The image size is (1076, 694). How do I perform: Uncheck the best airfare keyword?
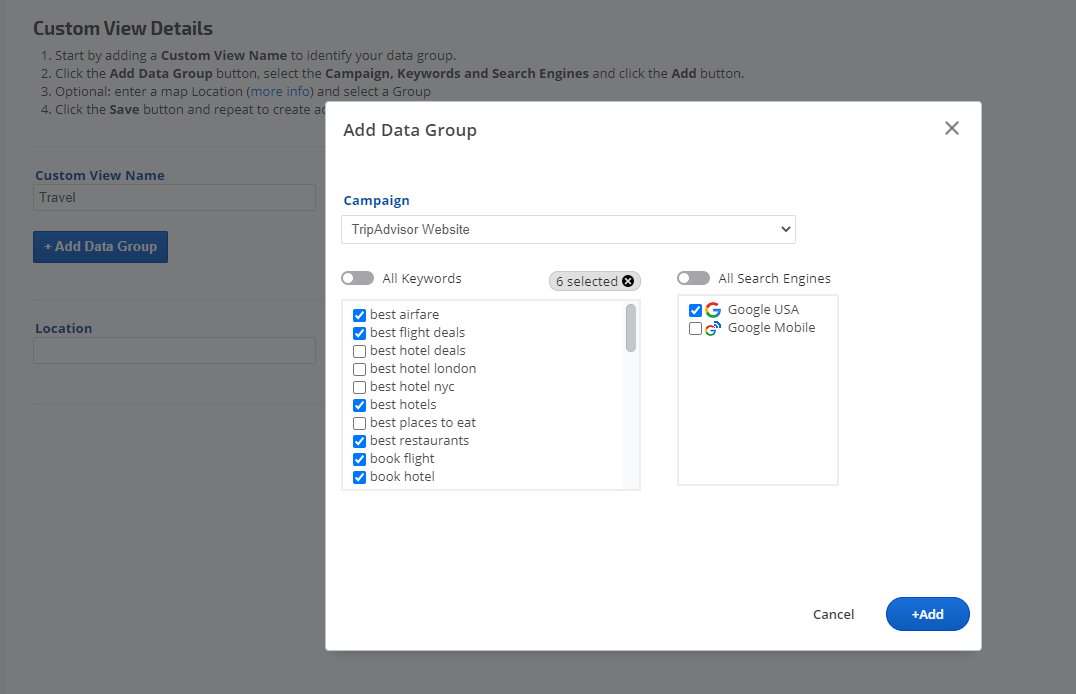[360, 315]
